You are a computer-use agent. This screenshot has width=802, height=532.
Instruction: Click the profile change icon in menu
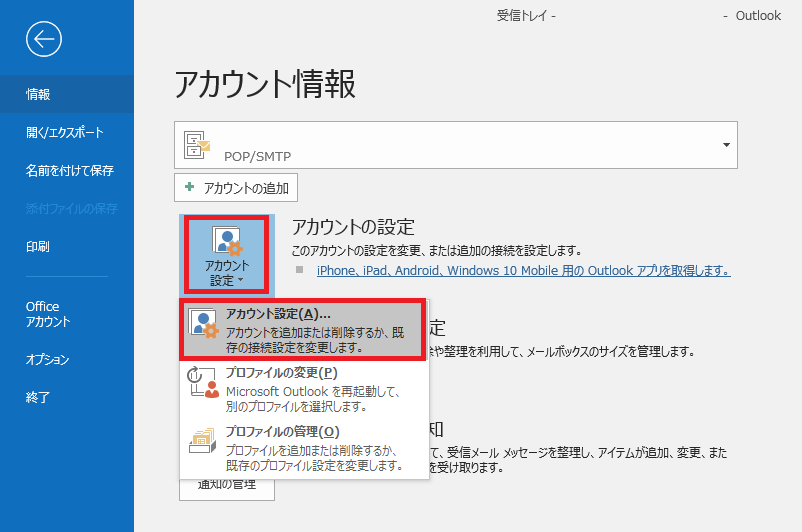pyautogui.click(x=203, y=383)
